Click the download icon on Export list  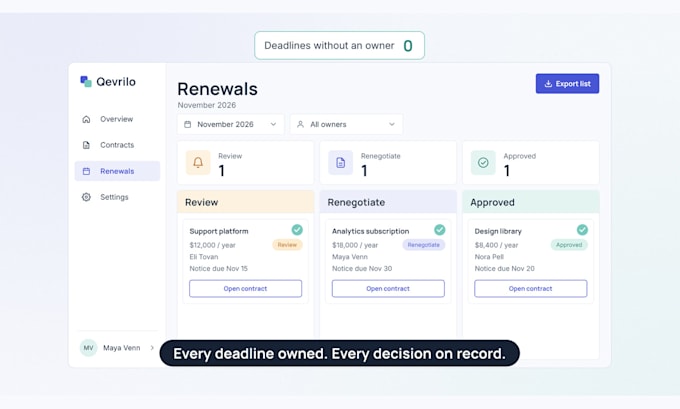point(548,84)
